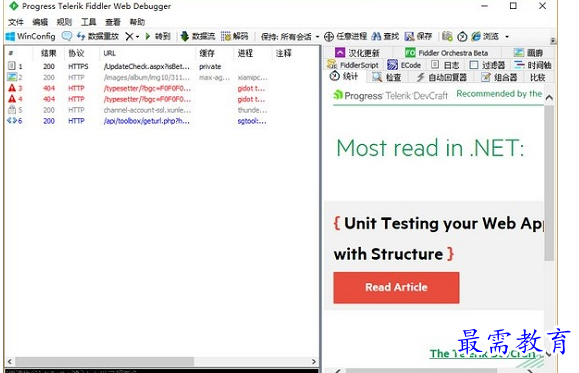Select session 1 document icon
The width and height of the screenshot is (579, 373).
tap(11, 66)
